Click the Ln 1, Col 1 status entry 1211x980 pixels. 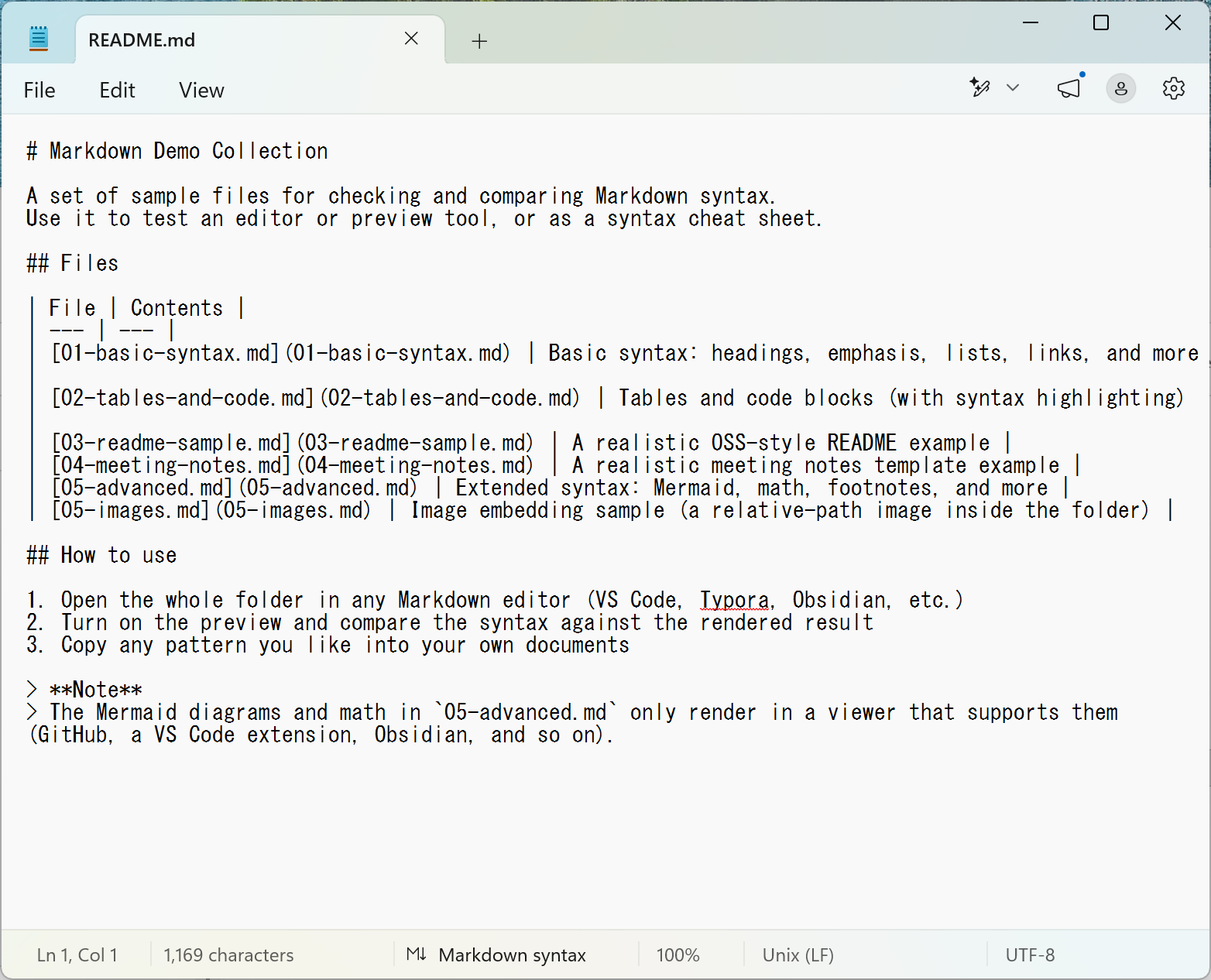tap(77, 955)
